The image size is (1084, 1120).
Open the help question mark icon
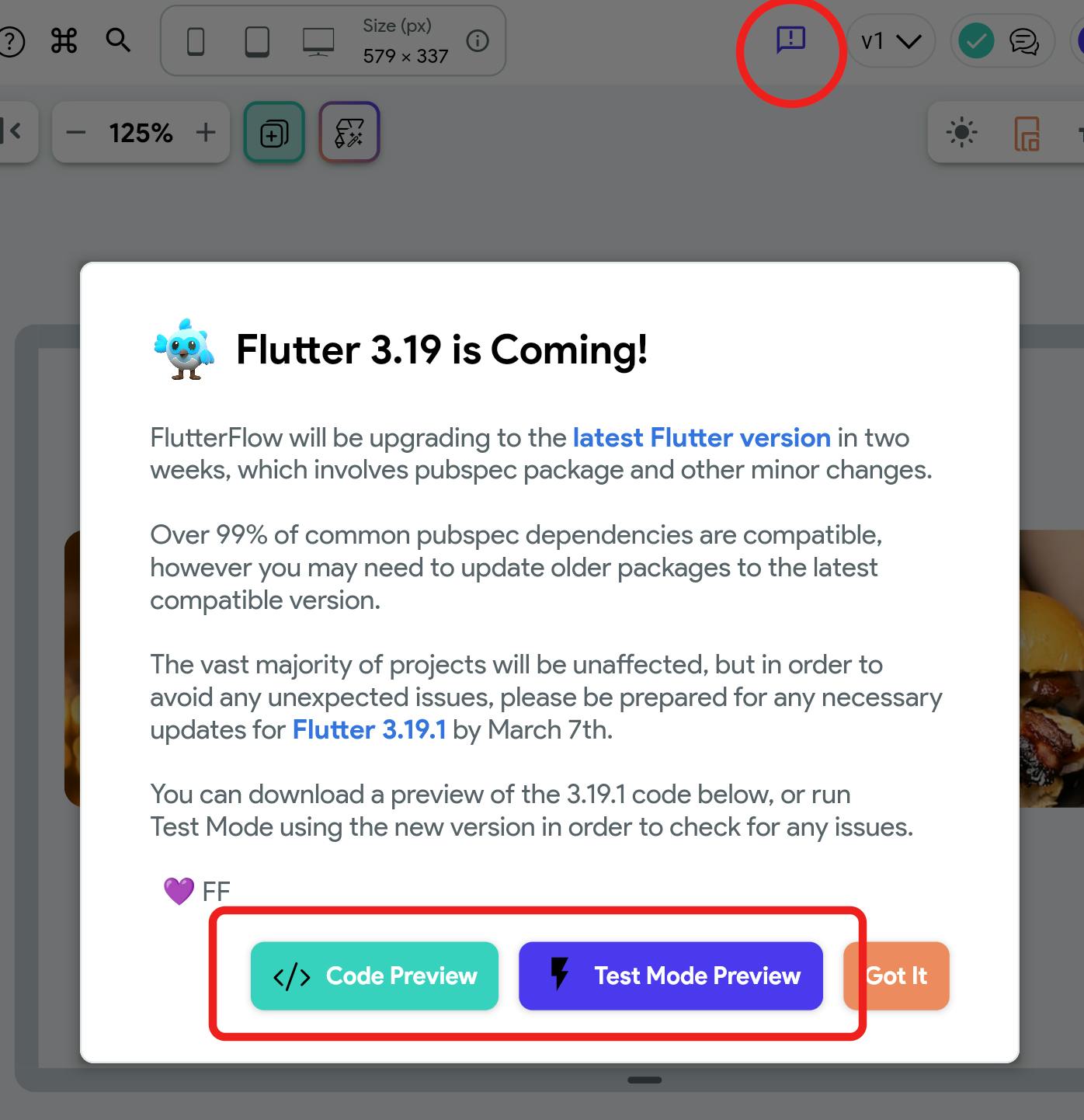point(9,41)
